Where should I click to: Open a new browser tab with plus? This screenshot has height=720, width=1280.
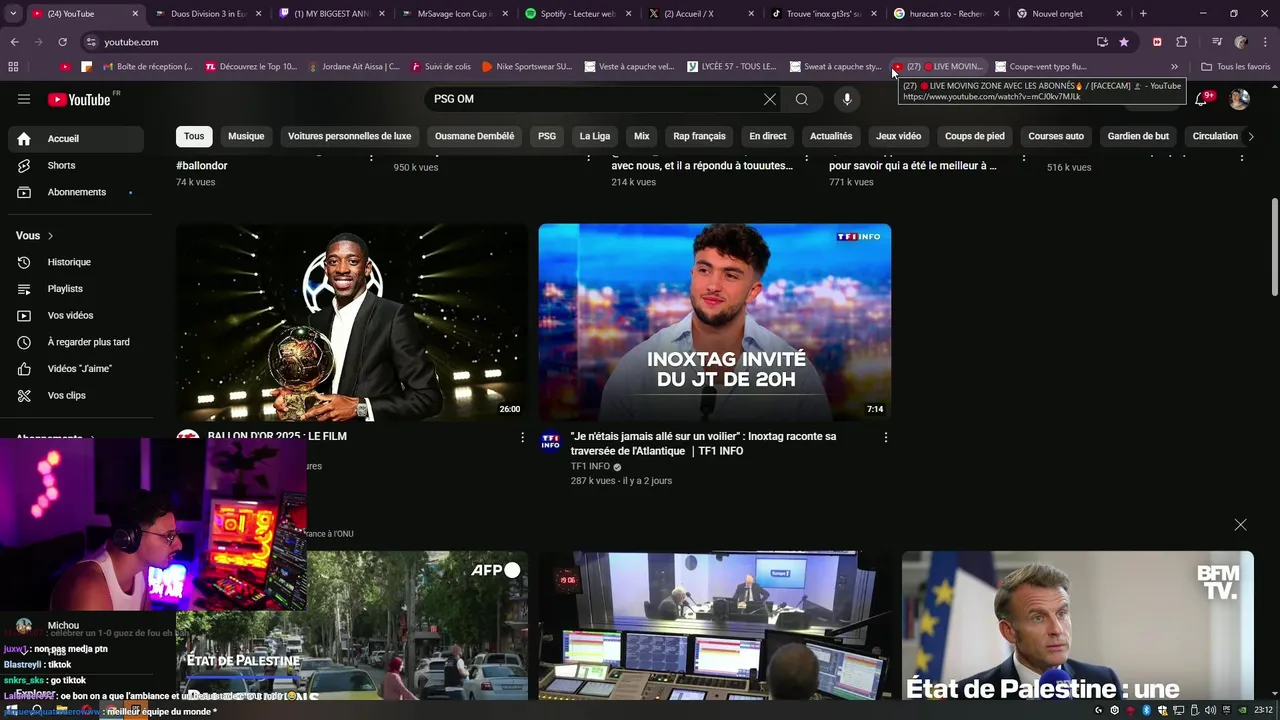tap(1143, 14)
